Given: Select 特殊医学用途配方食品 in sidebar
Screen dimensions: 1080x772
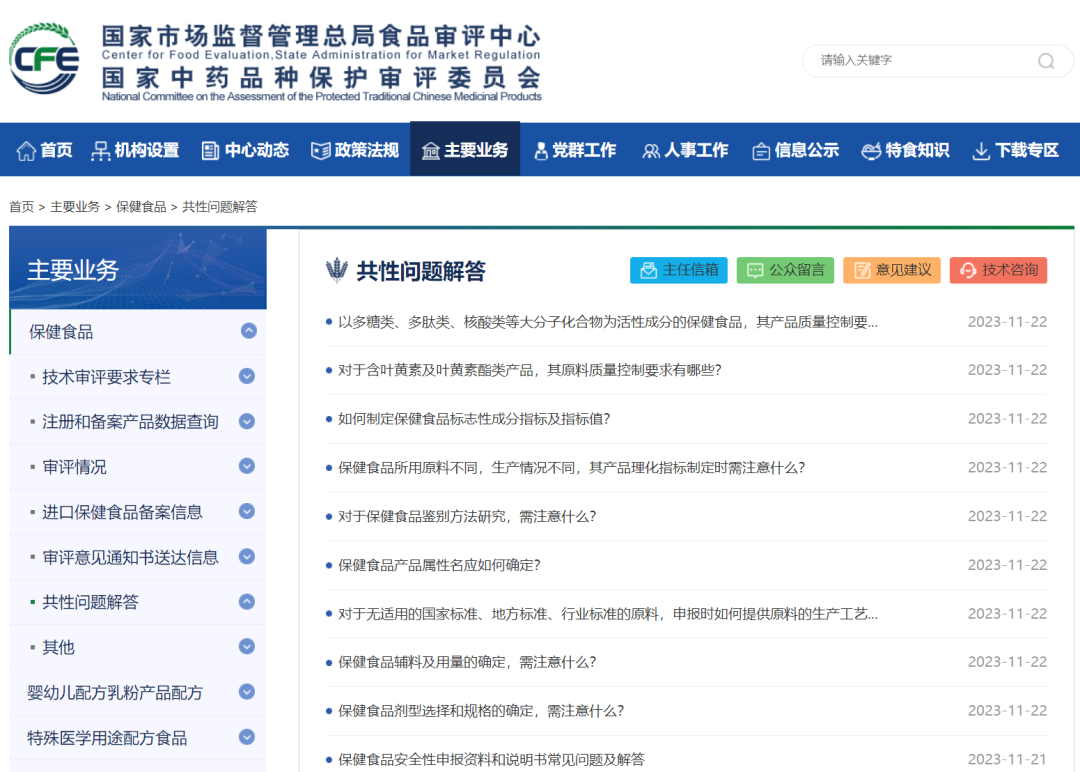Looking at the screenshot, I should [107, 738].
